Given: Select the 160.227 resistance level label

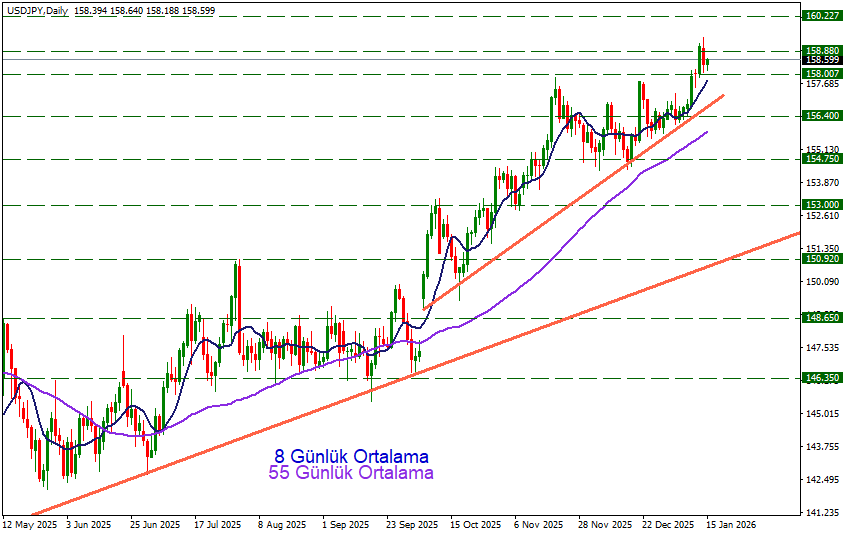Looking at the screenshot, I should (x=821, y=16).
